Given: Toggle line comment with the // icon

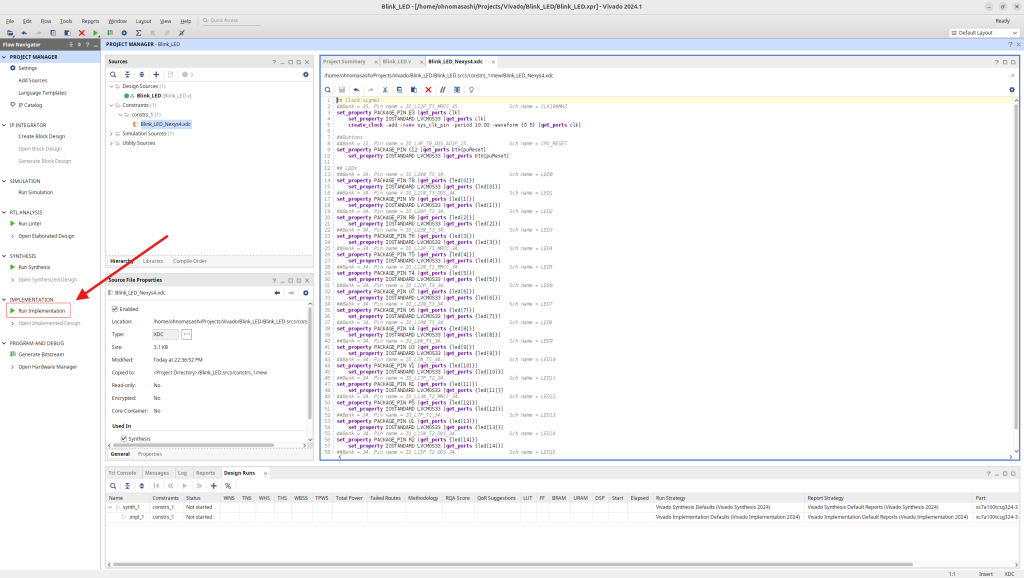Looking at the screenshot, I should 442,89.
